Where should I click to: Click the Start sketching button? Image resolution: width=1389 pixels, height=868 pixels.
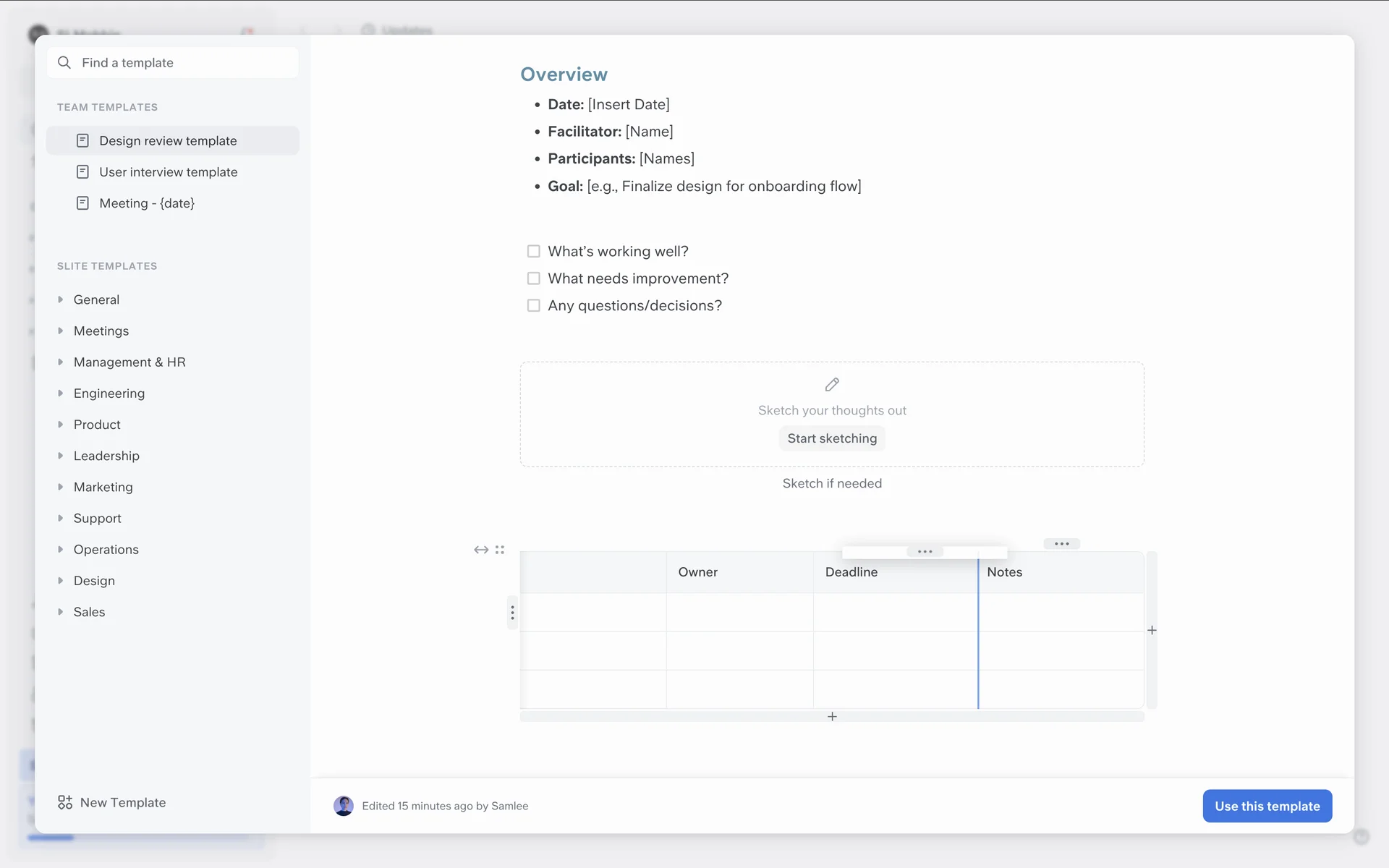point(832,438)
